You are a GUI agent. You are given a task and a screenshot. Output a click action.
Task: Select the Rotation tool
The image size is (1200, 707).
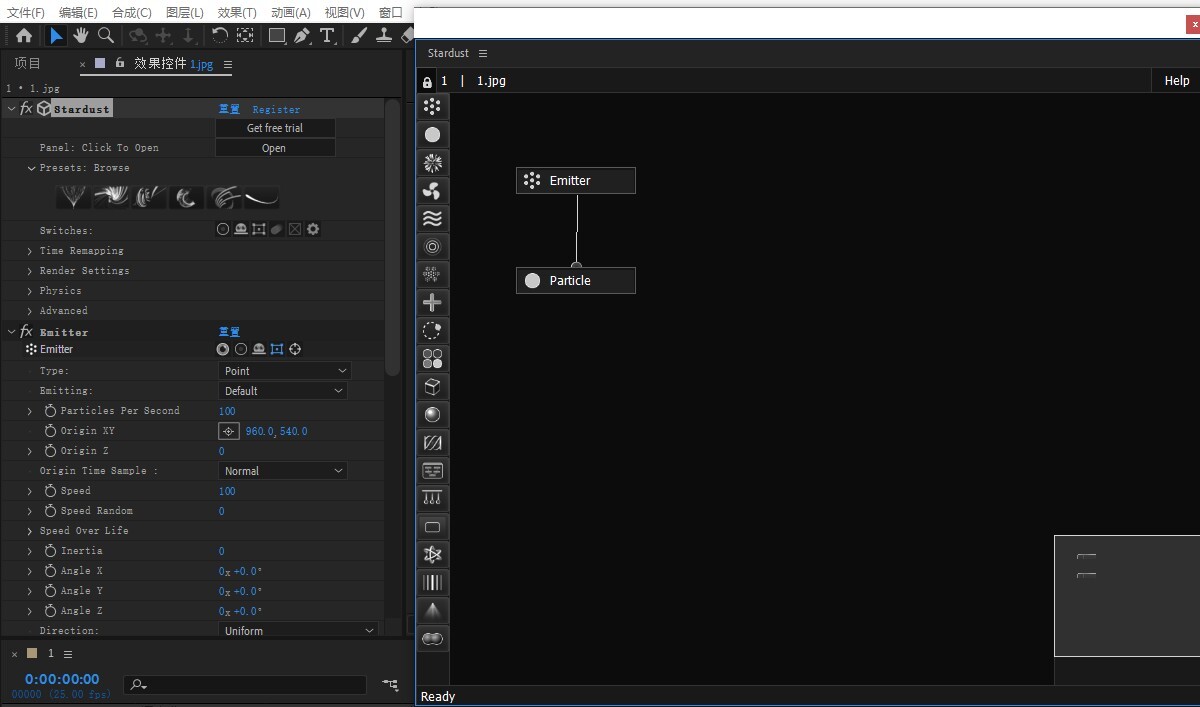pos(220,35)
